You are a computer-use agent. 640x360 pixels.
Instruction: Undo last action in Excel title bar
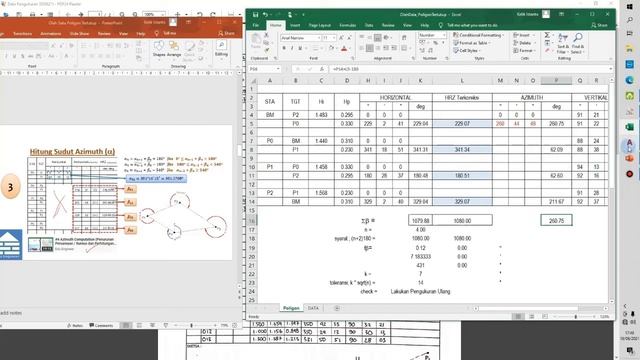pos(265,15)
